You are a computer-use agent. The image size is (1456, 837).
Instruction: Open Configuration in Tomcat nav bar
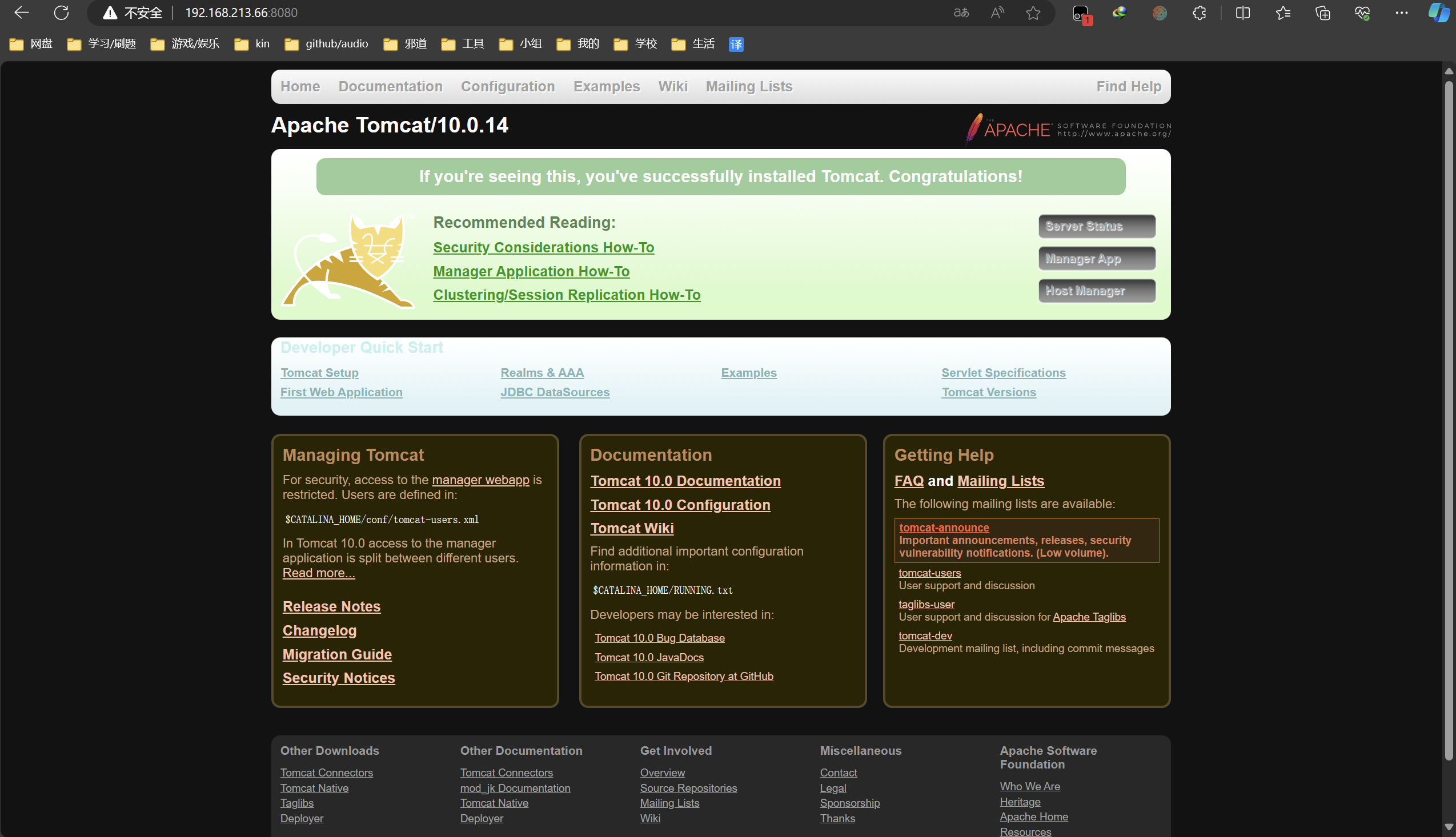(x=507, y=86)
